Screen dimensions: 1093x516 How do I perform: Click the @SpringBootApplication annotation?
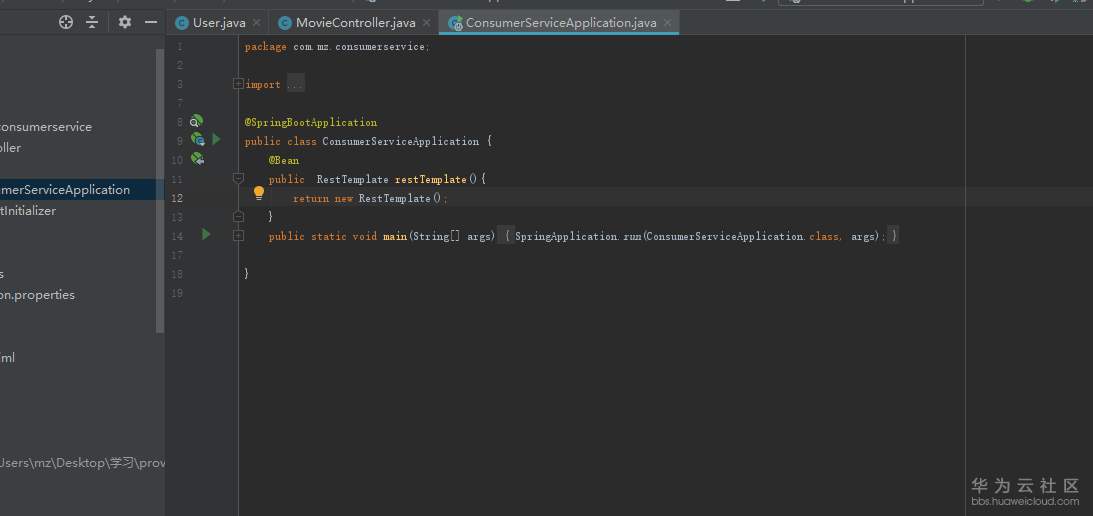tap(311, 123)
